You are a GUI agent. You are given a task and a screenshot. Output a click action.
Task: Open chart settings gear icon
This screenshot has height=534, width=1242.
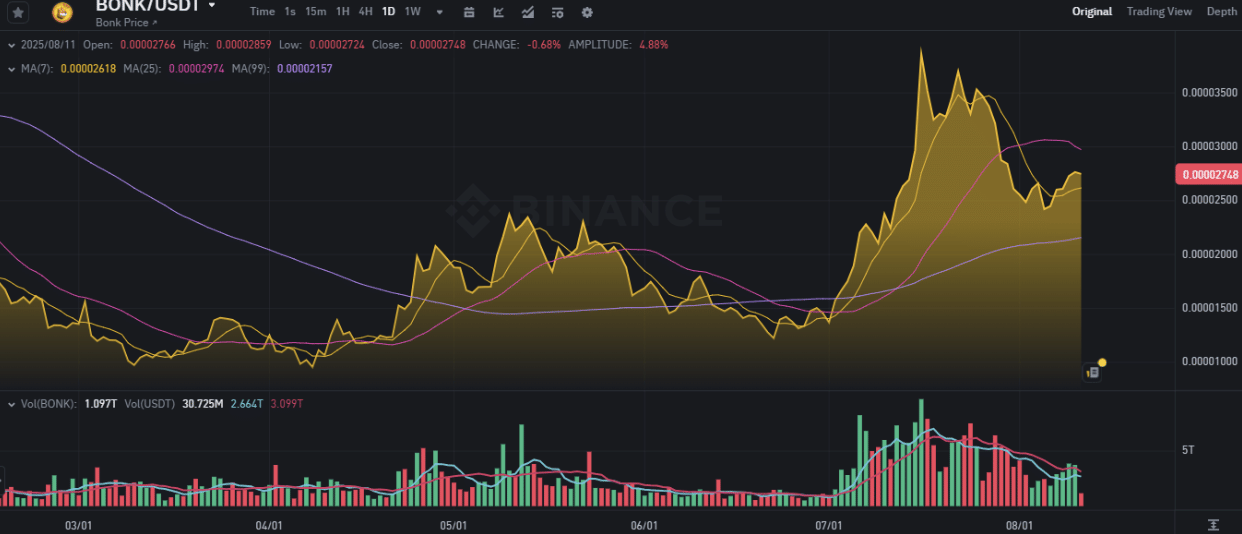[x=587, y=12]
